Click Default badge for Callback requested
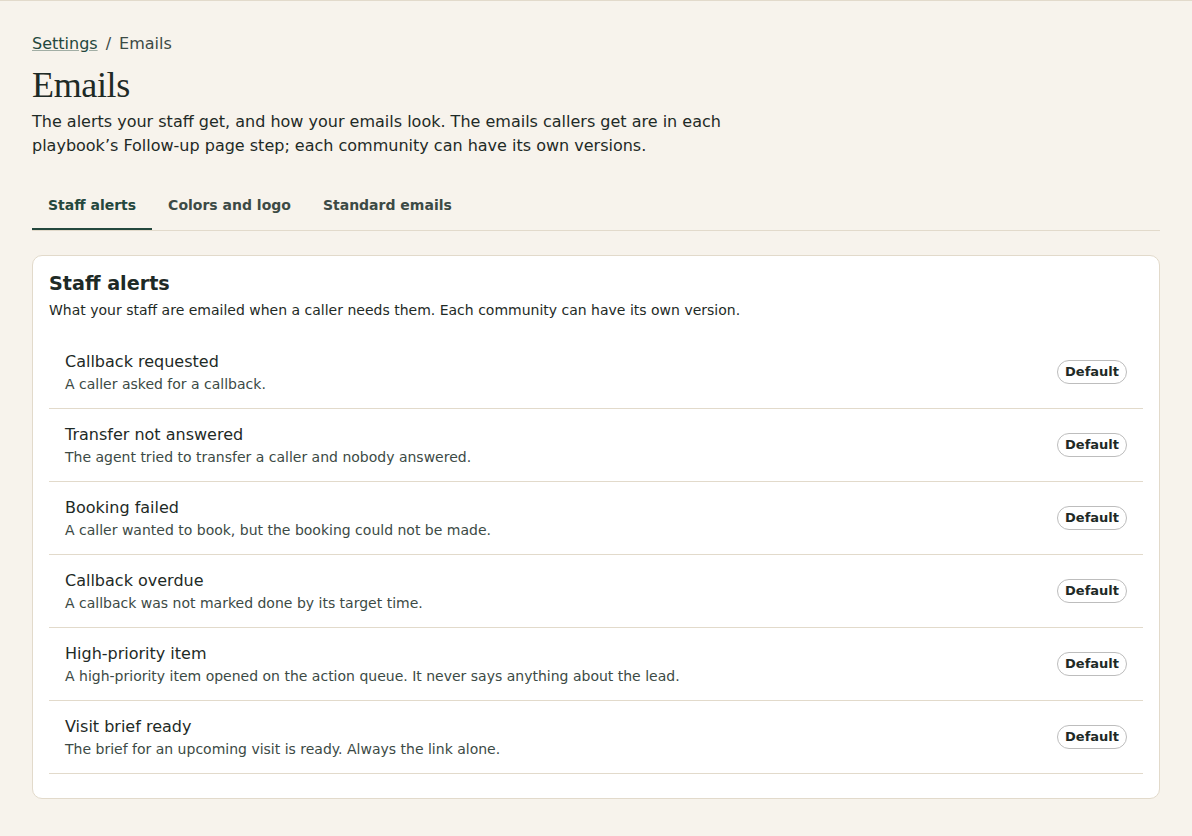1192x836 pixels. [x=1092, y=372]
